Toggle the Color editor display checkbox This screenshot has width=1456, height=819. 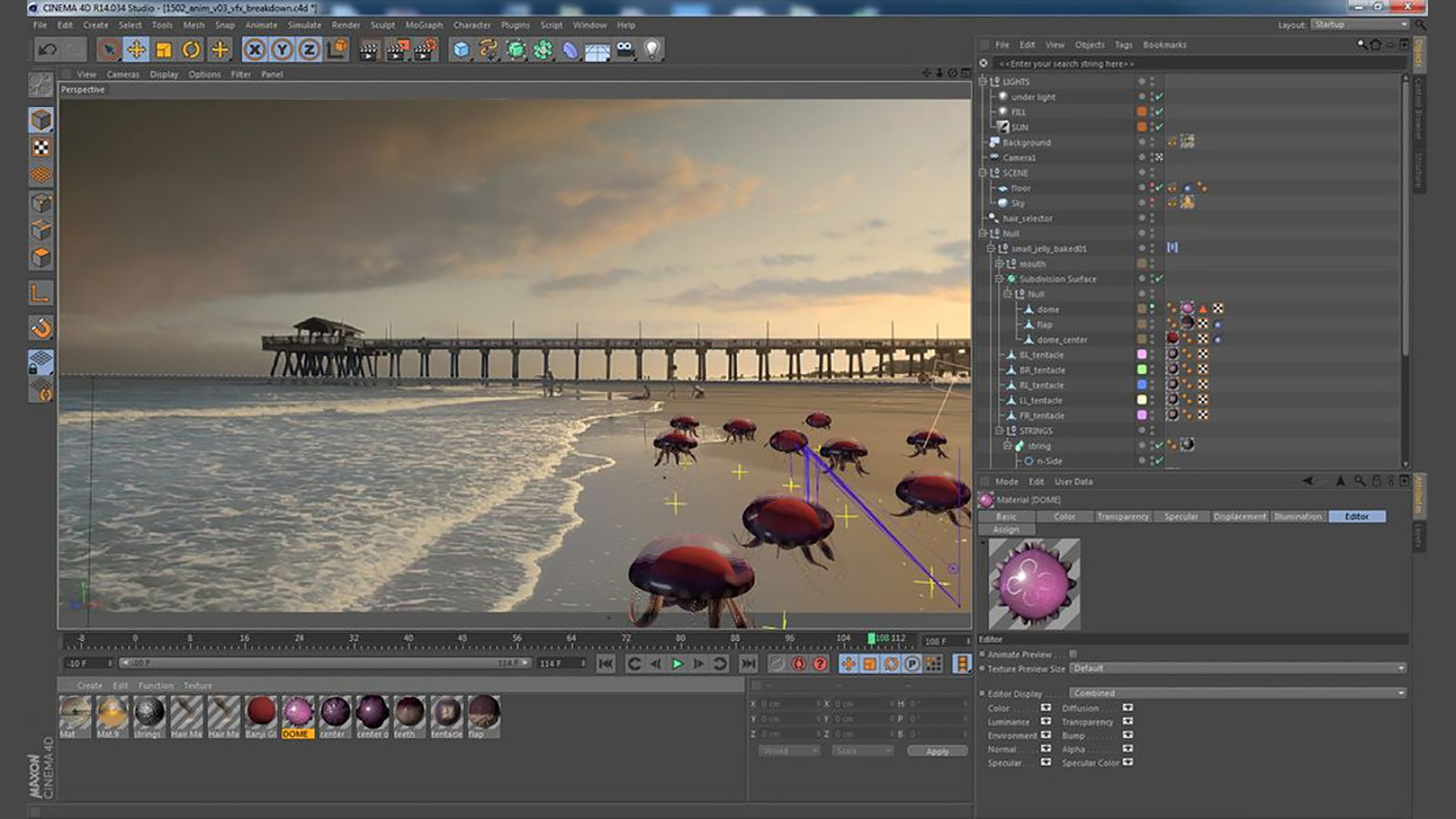pyautogui.click(x=1046, y=708)
